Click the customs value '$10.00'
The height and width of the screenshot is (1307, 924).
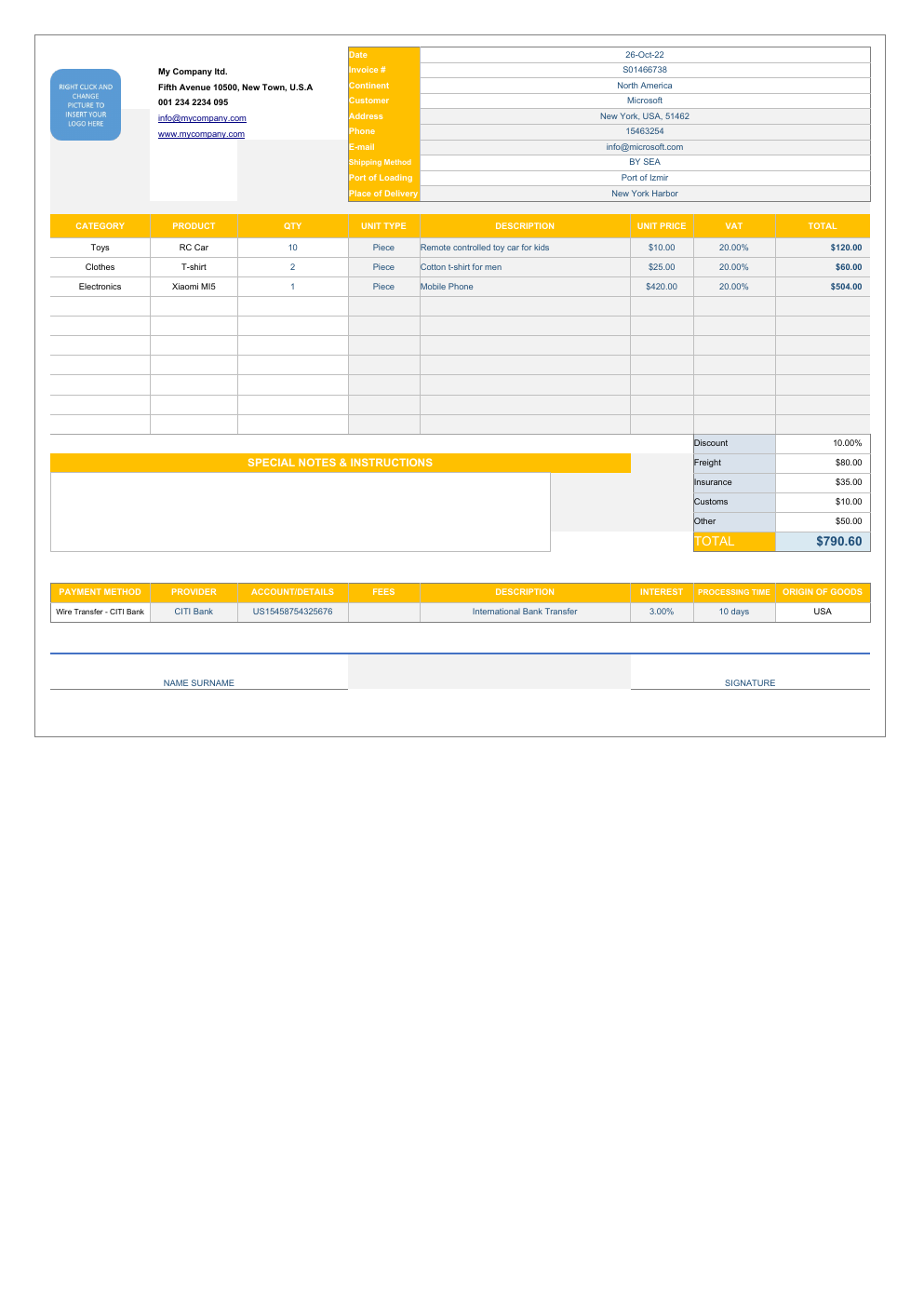pyautogui.click(x=823, y=502)
